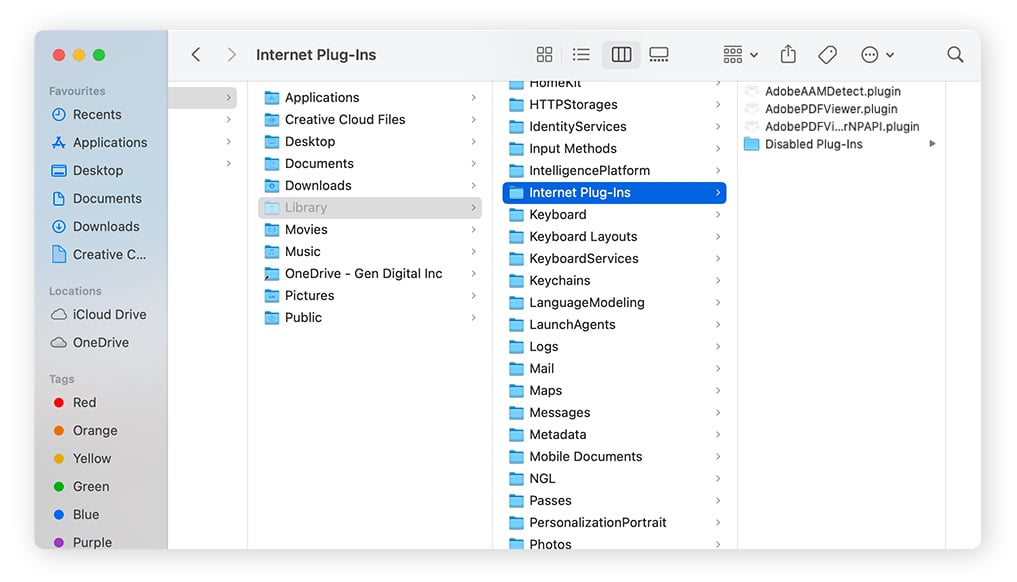Select Desktop folder in the home column
Image resolution: width=1017 pixels, height=582 pixels.
(x=370, y=141)
